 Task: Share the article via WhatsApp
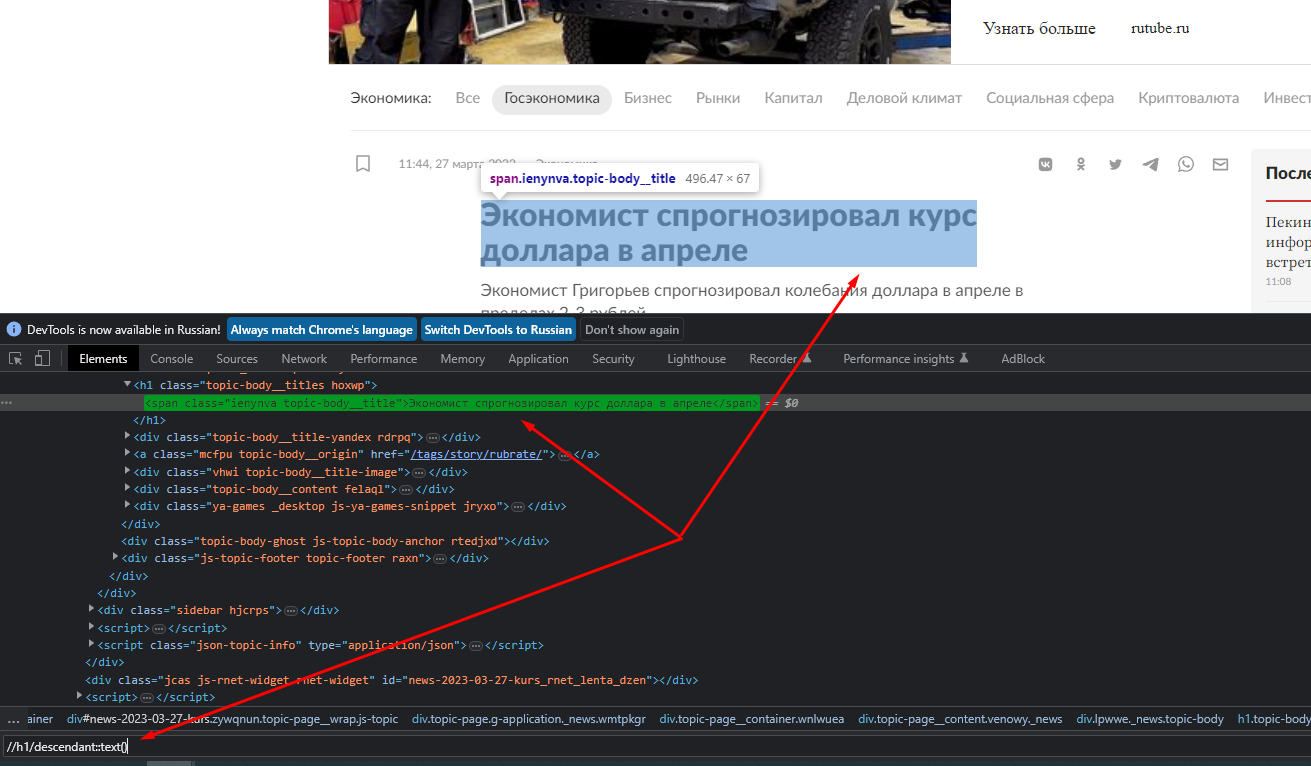(1186, 164)
